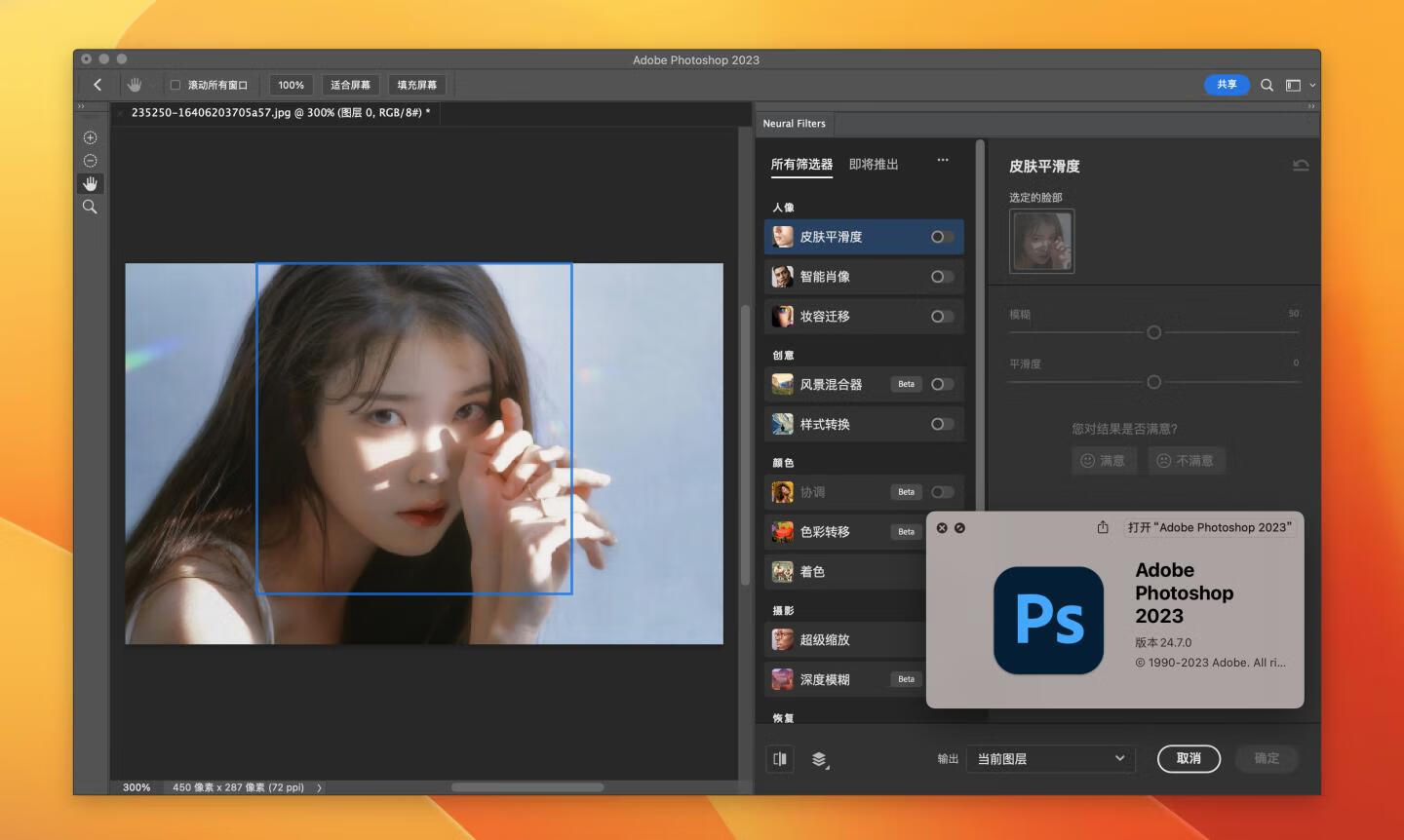The width and height of the screenshot is (1404, 840).
Task: Click the back arrow in the options bar
Action: pos(97,85)
